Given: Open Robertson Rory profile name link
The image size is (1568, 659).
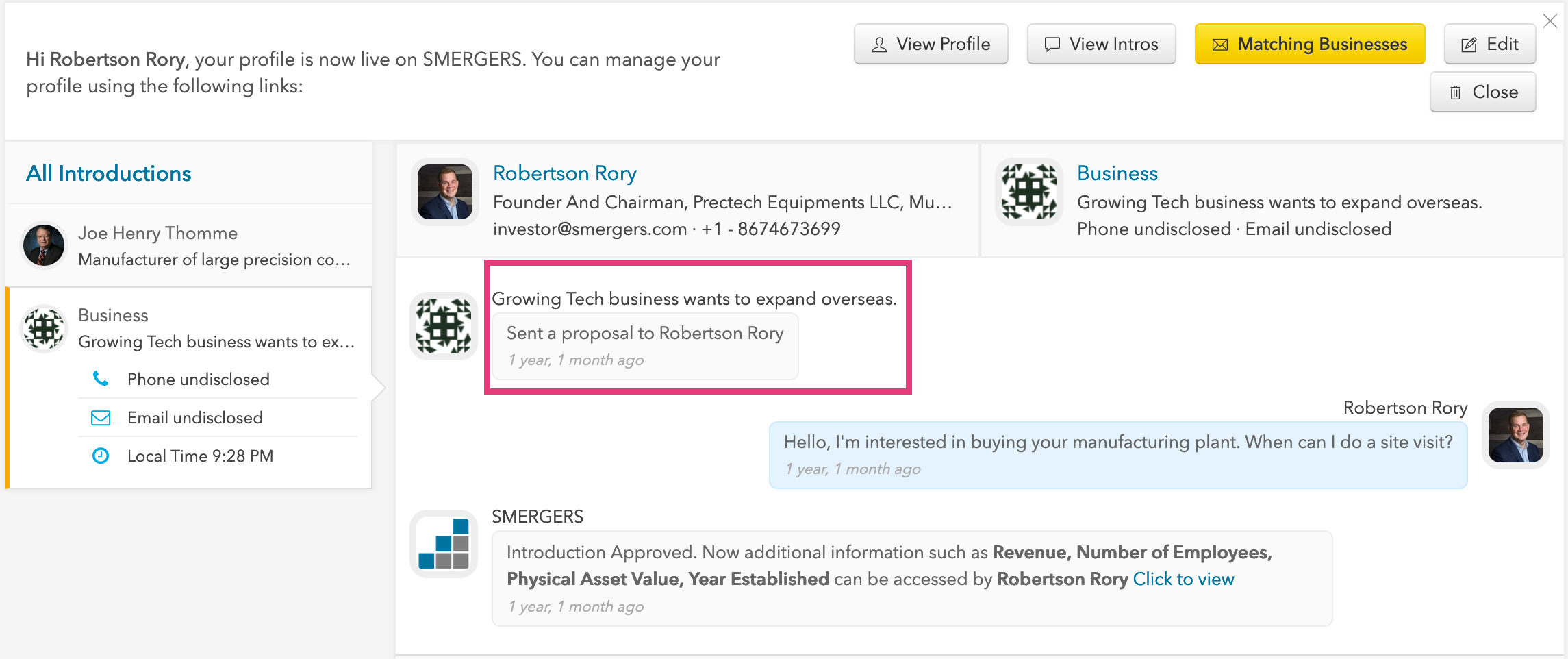Looking at the screenshot, I should click(x=565, y=173).
